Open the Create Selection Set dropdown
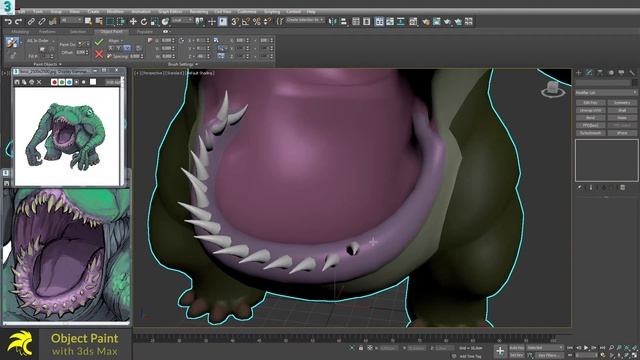Viewport: 640px width, 360px height. [305, 20]
